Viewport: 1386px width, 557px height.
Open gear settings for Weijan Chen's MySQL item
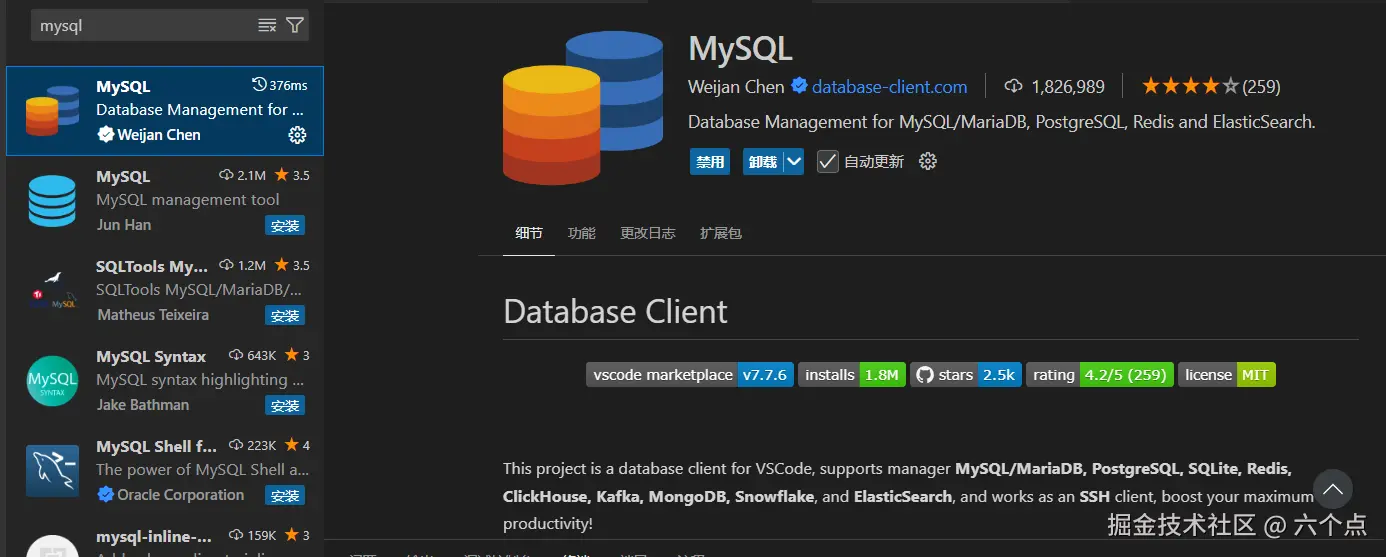[x=297, y=135]
